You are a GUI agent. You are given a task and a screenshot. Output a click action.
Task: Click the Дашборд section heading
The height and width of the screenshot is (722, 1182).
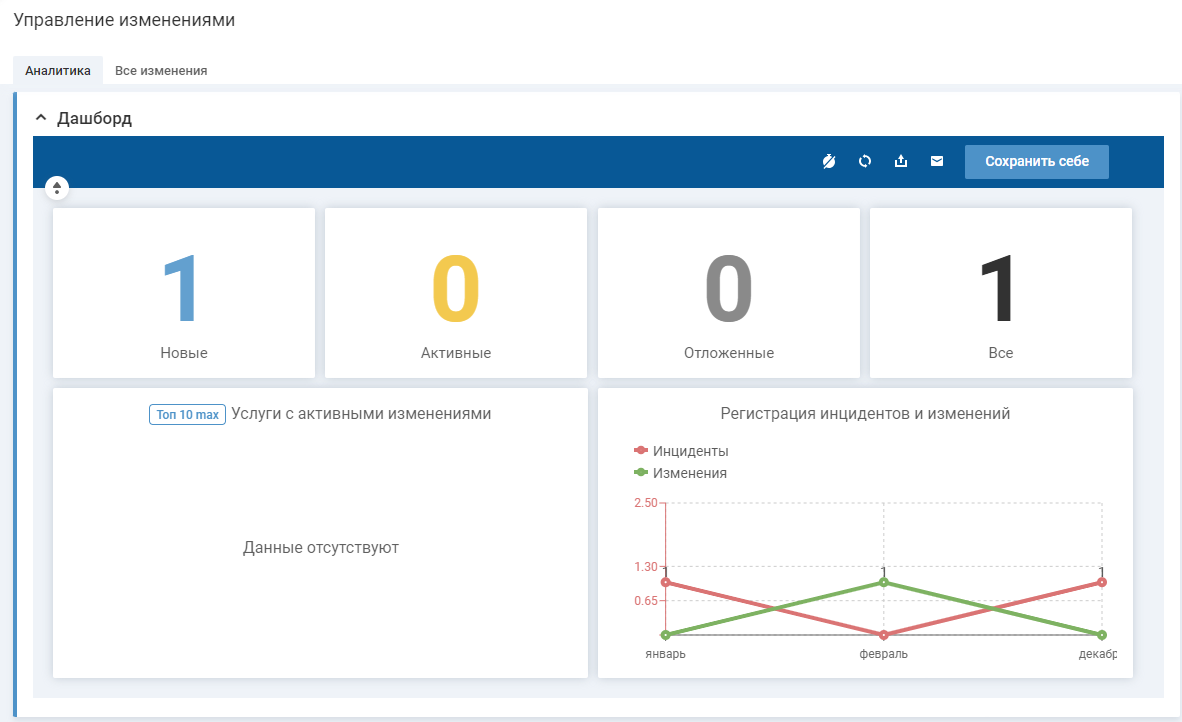(x=94, y=118)
